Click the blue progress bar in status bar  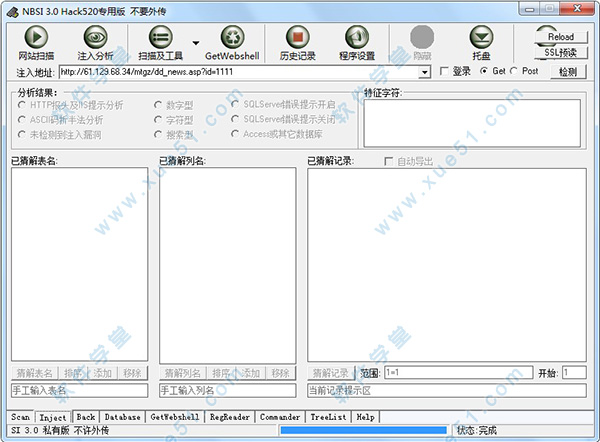pyautogui.click(x=364, y=431)
